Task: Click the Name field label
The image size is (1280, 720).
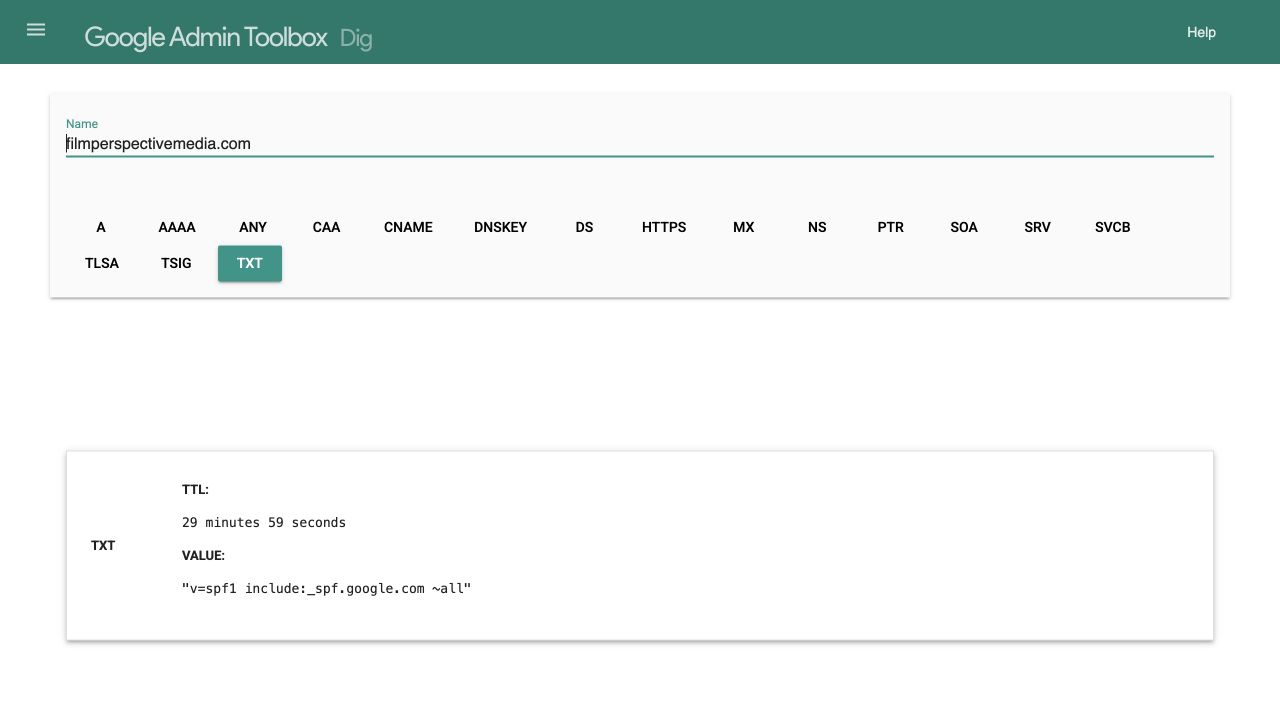Action: tap(82, 124)
